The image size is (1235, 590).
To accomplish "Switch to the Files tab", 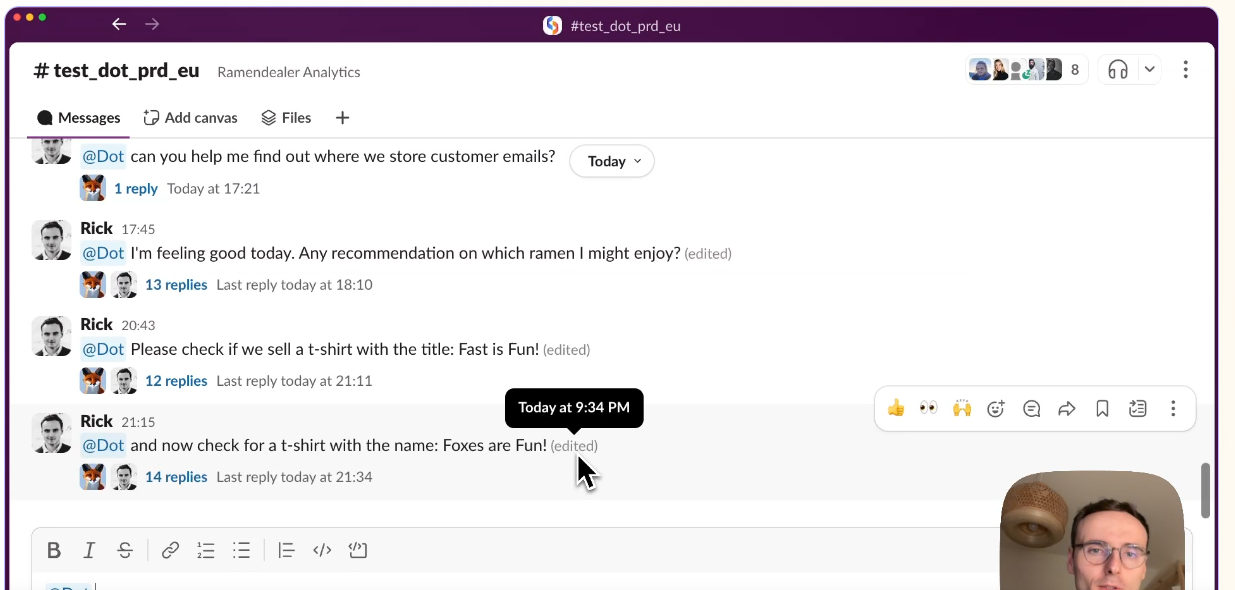I will pos(286,118).
